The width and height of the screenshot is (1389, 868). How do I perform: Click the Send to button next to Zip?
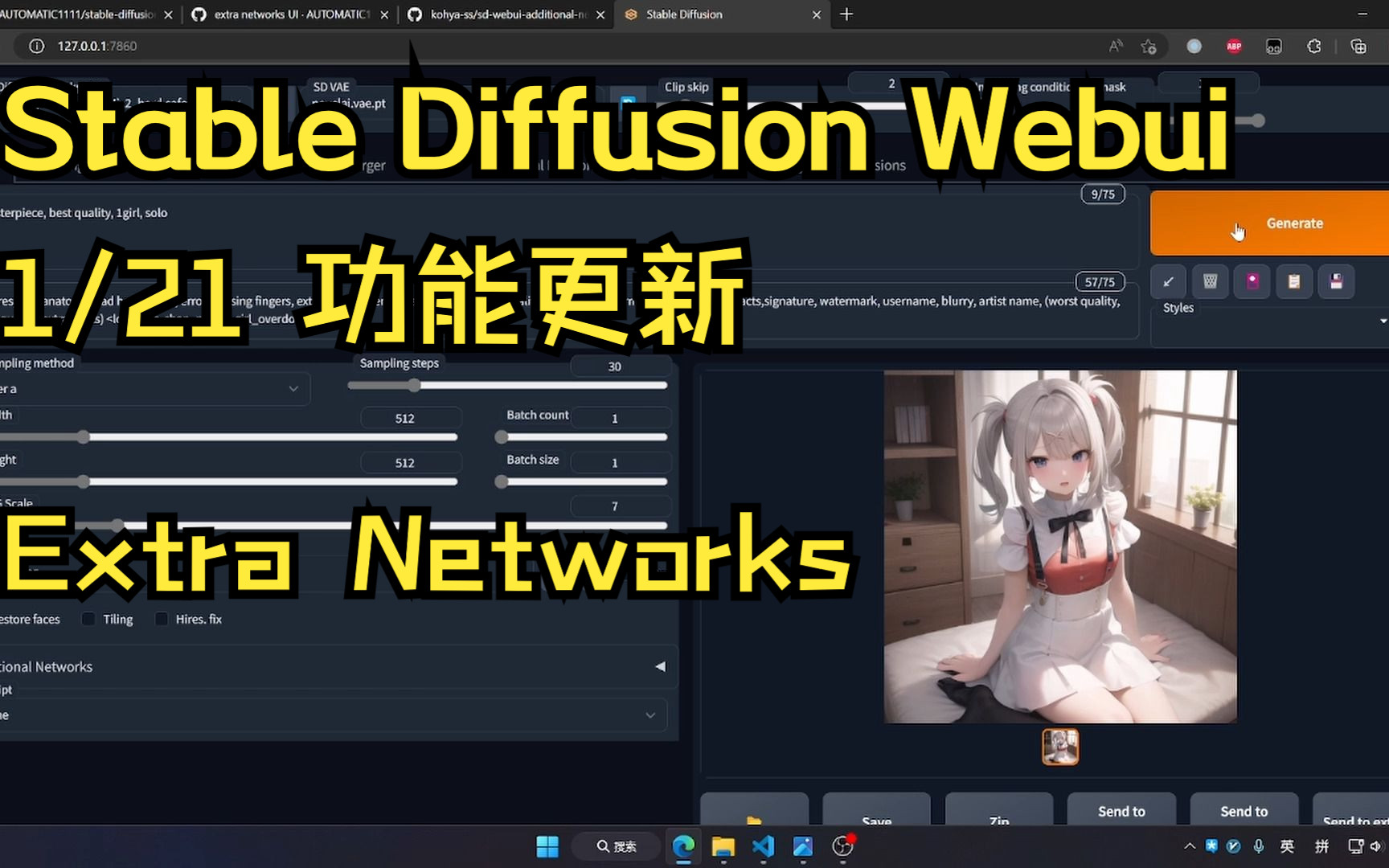1121,810
